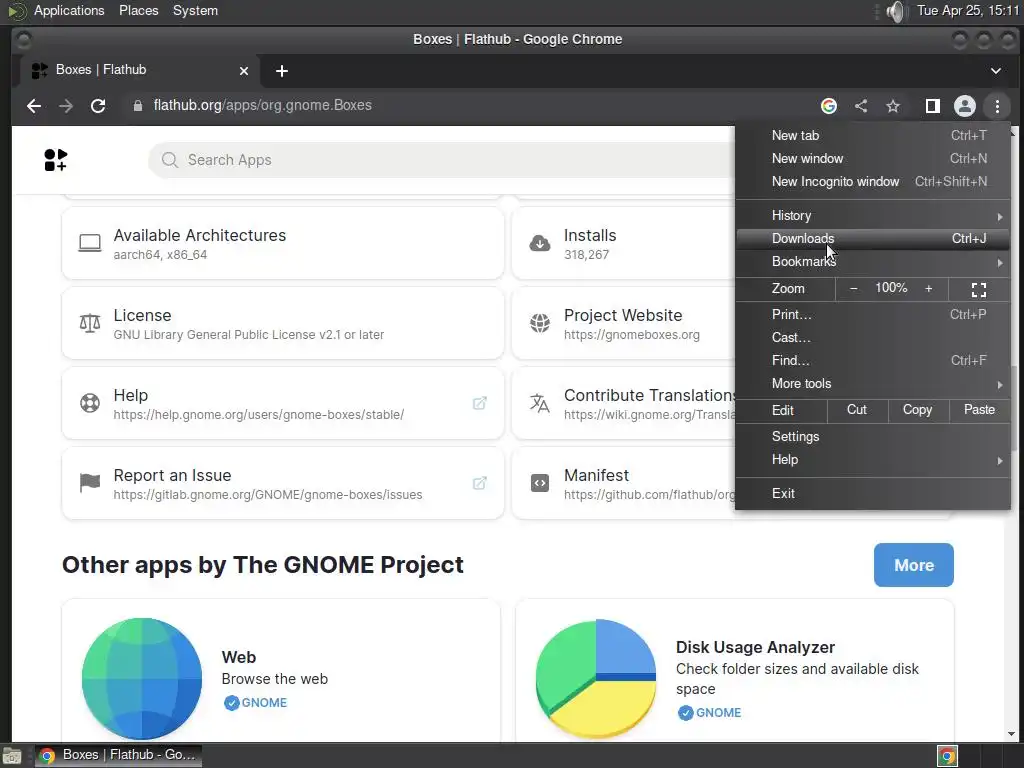This screenshot has height=768, width=1024.
Task: Choose Cast… in the menu
Action: click(873, 338)
